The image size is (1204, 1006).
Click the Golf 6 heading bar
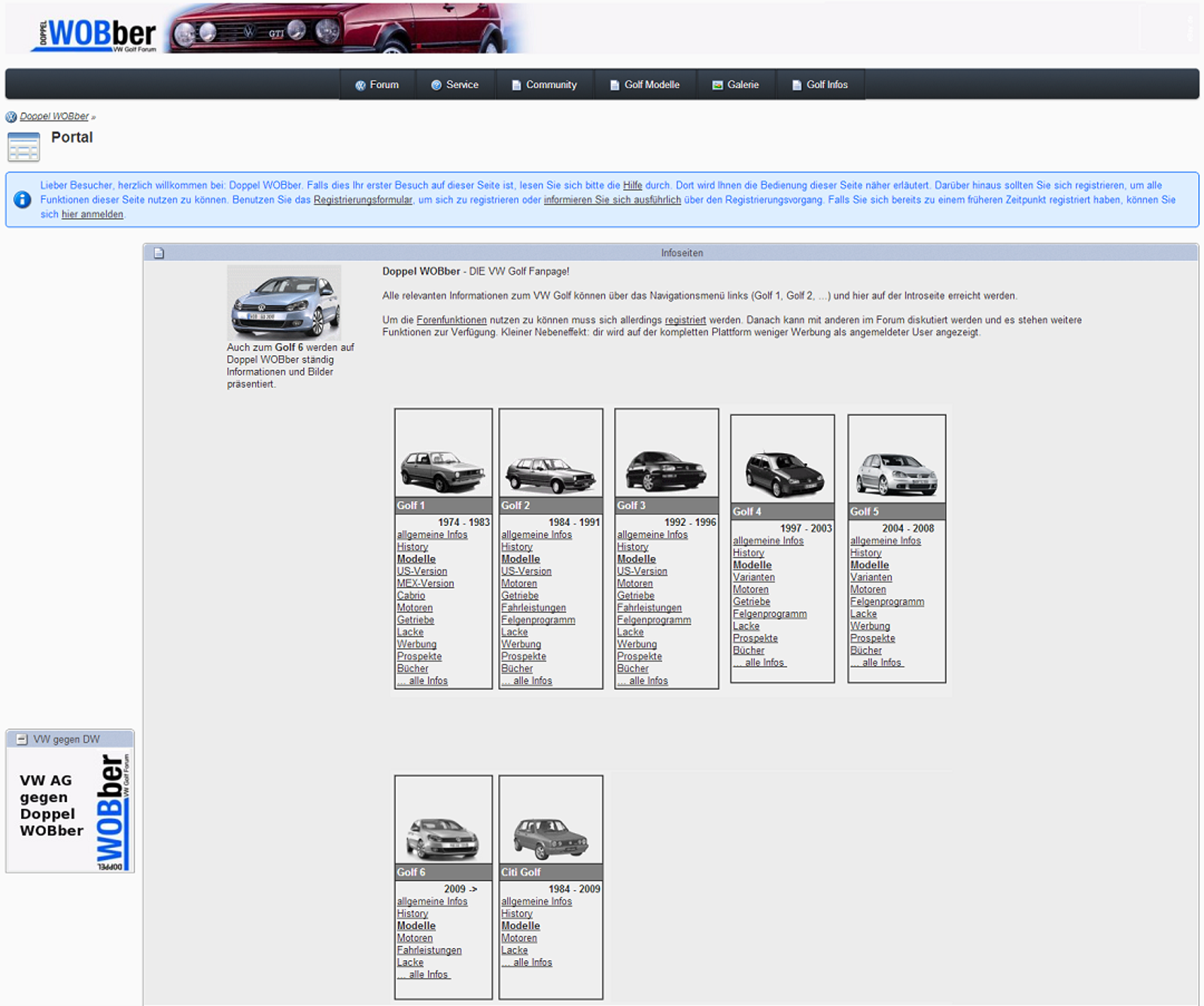443,872
